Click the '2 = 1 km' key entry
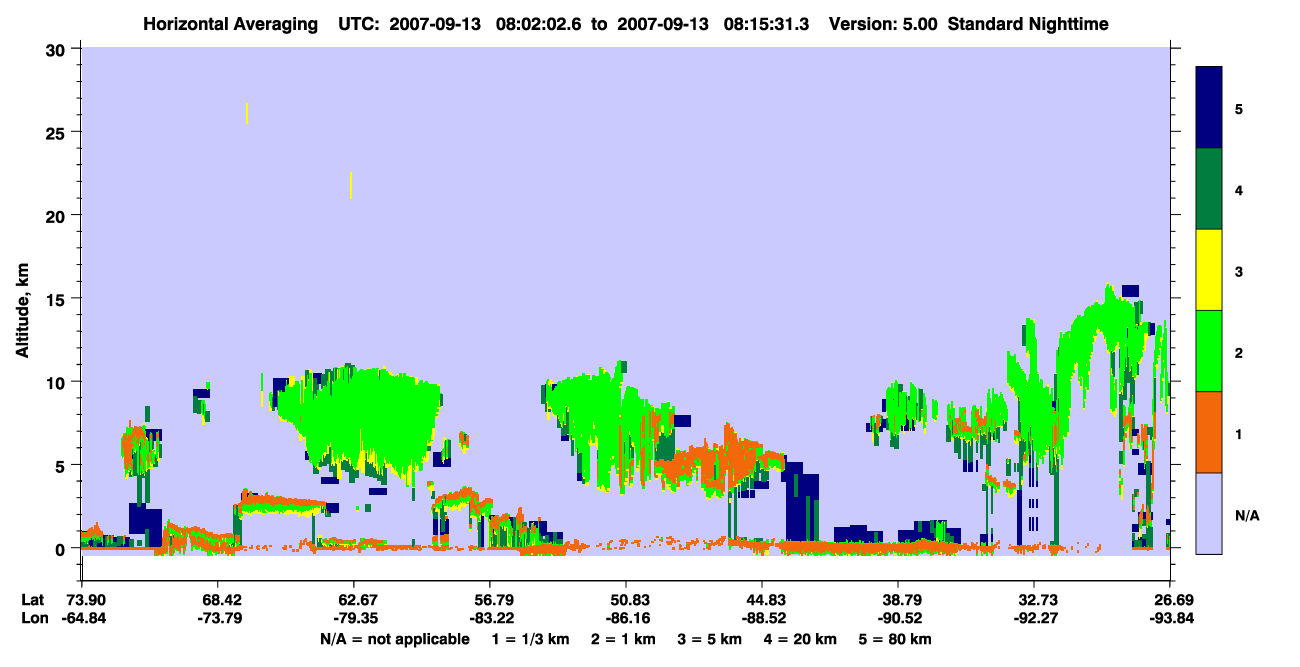The image size is (1300, 667). point(622,639)
